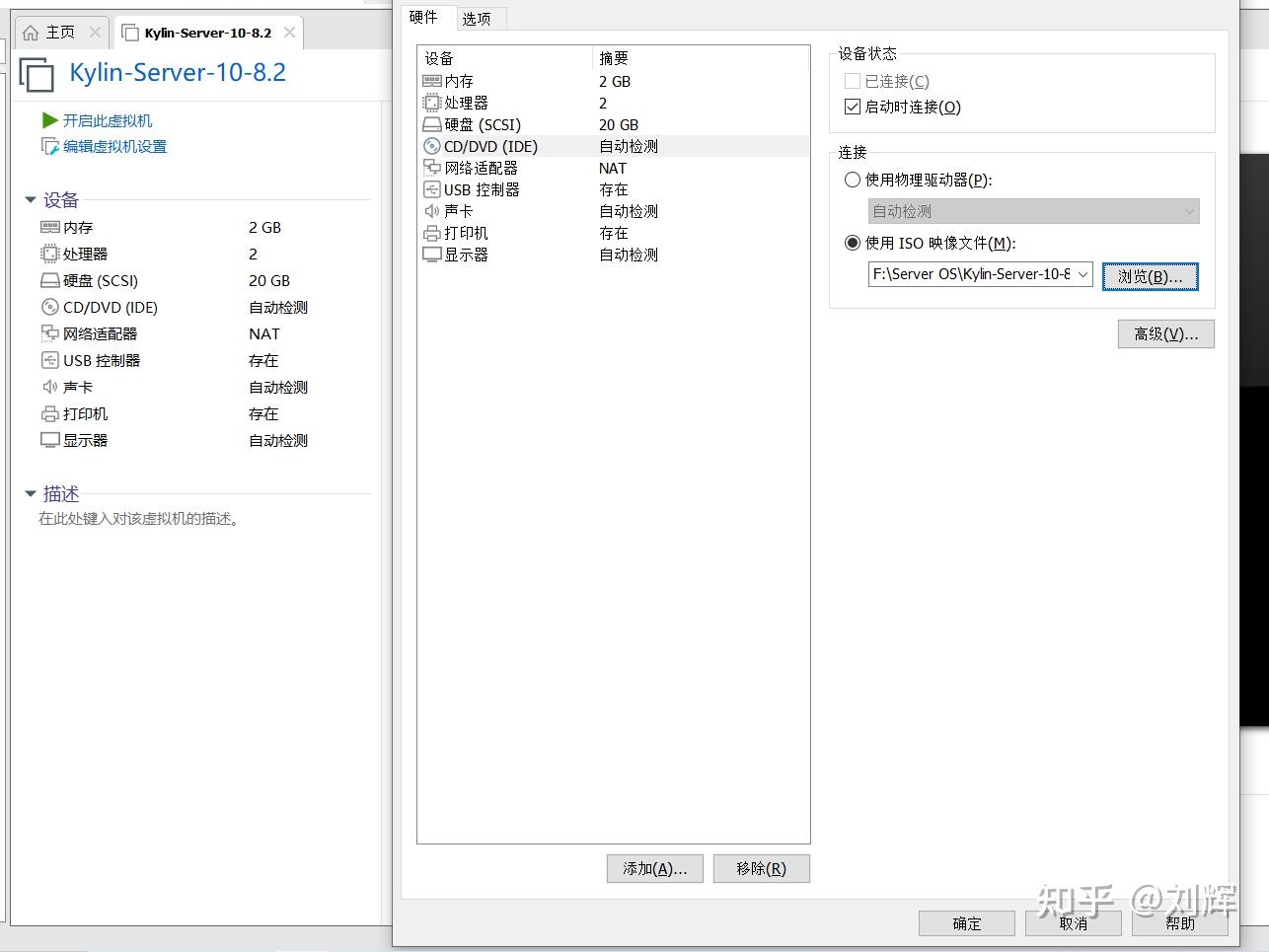Click the large VM icon beside Kylin-Server-10-8.2 title
1269x952 pixels.
pyautogui.click(x=37, y=75)
